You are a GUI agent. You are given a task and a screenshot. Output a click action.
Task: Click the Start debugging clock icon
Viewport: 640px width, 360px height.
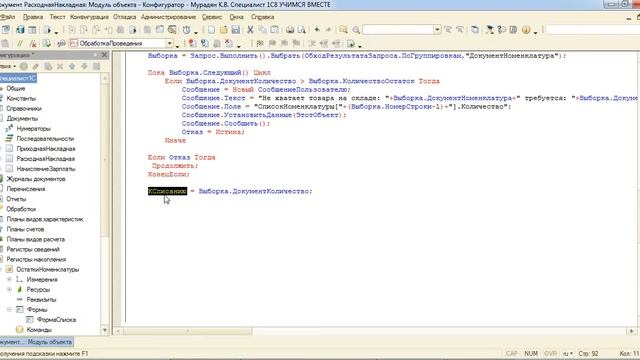187,30
